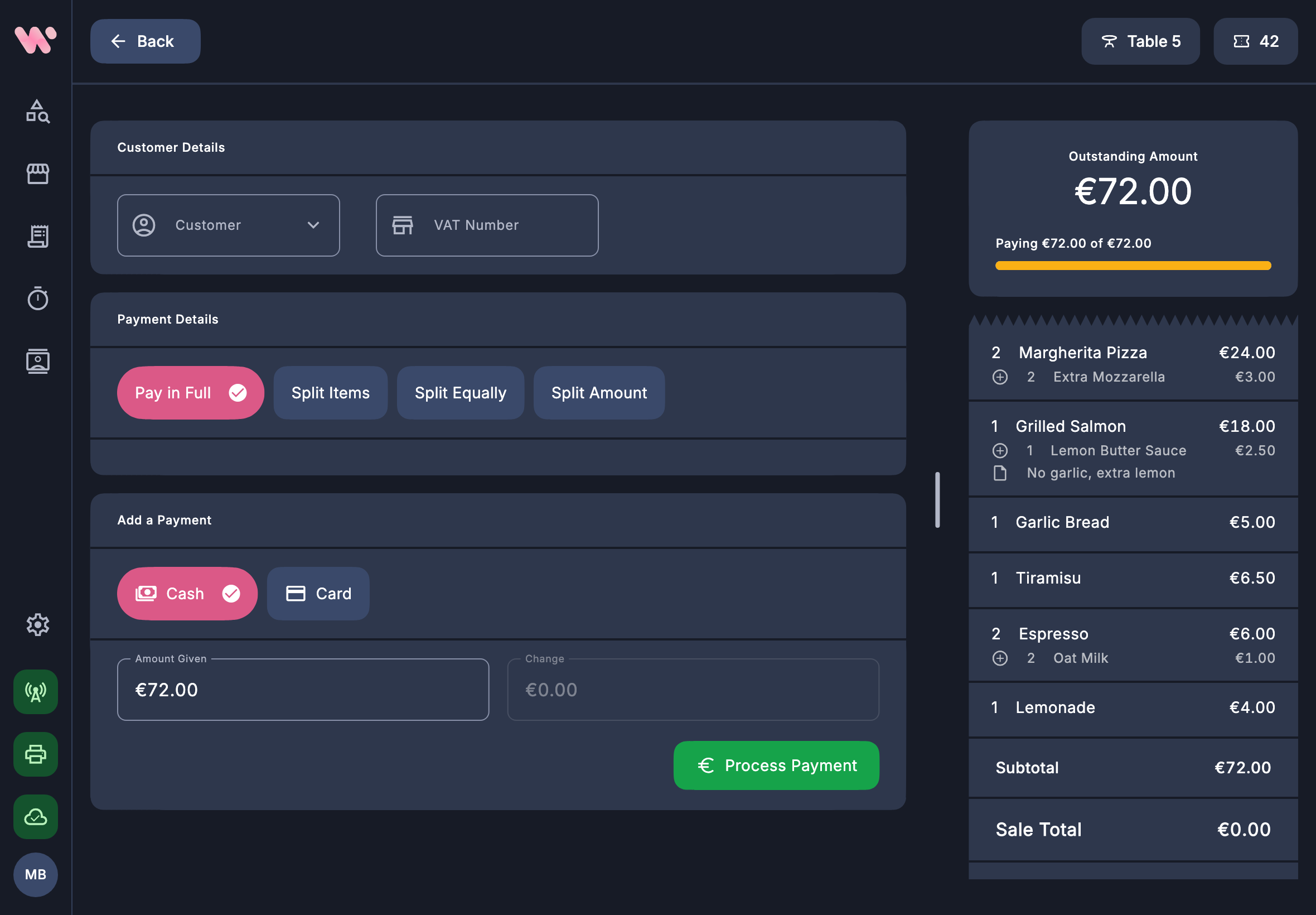Viewport: 1316px width, 915px height.
Task: Open the receipts list from the sidebar
Action: (37, 236)
